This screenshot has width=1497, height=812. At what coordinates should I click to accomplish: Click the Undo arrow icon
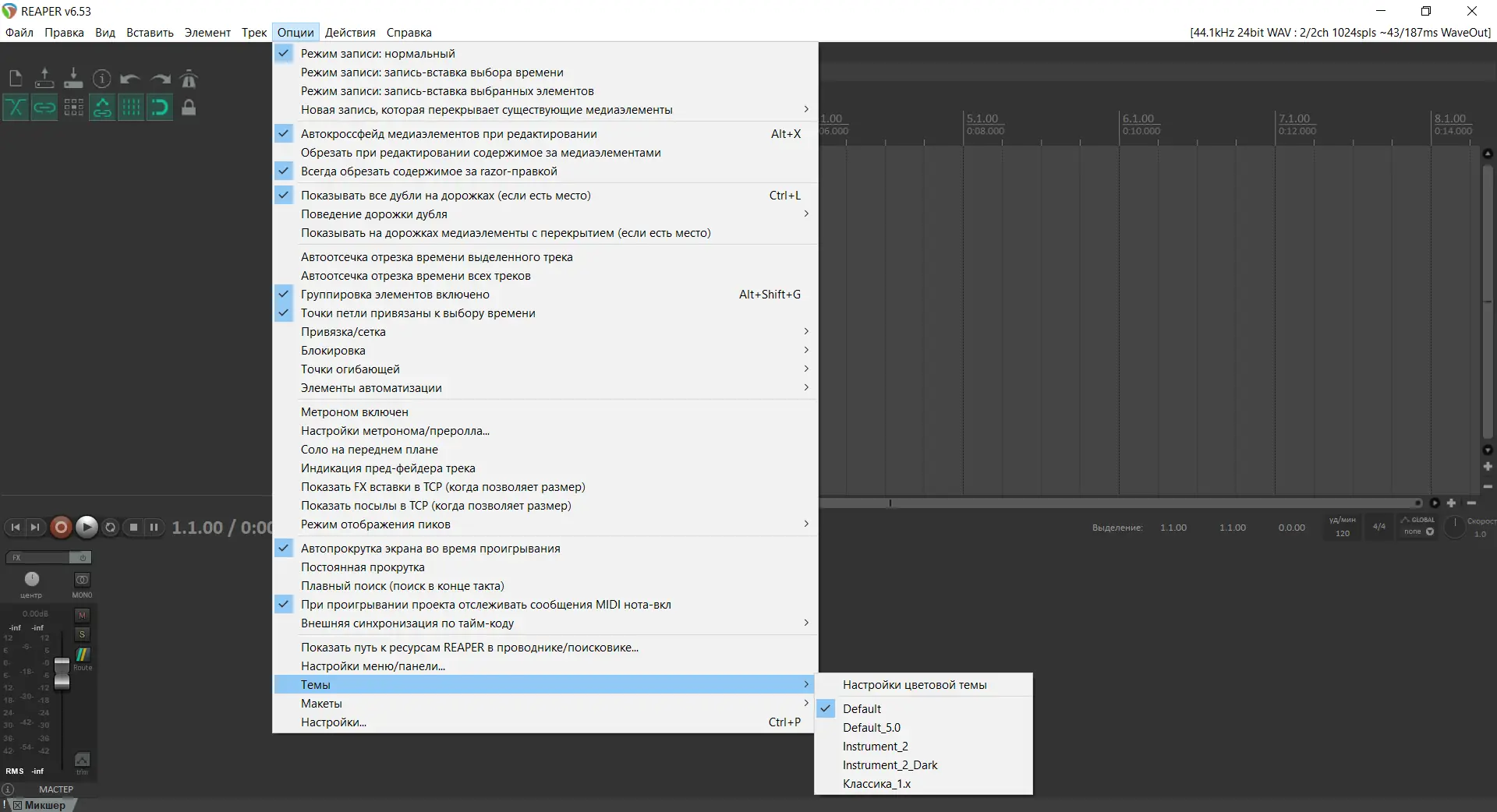coord(131,78)
